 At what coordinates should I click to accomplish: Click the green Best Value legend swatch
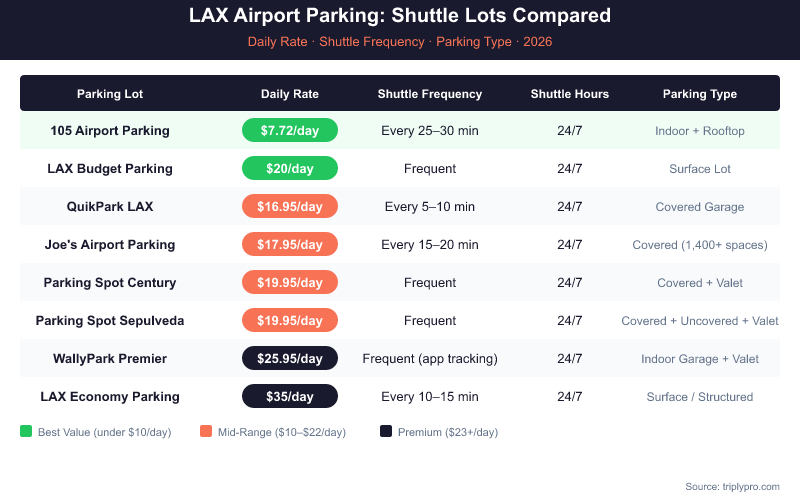[x=26, y=432]
